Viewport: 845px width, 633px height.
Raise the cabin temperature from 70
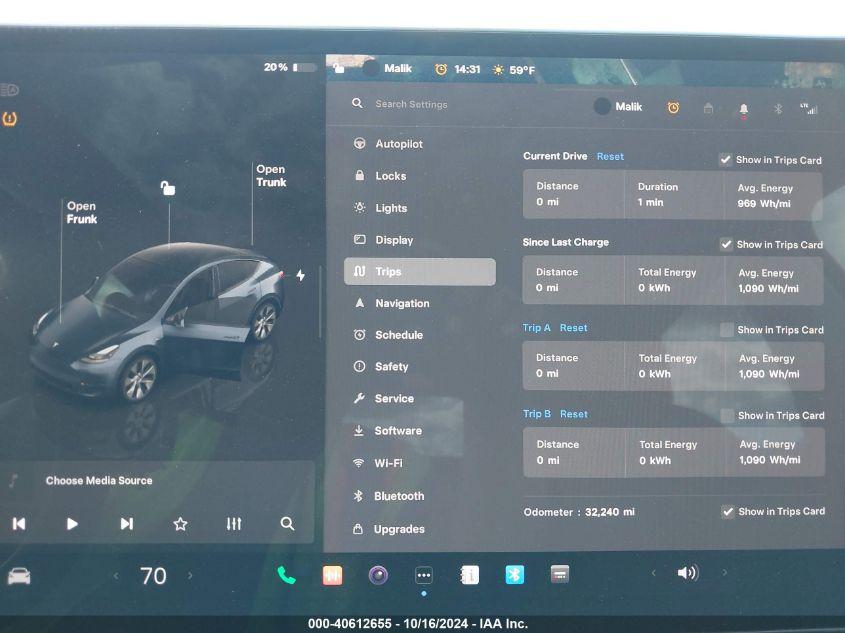pos(192,575)
